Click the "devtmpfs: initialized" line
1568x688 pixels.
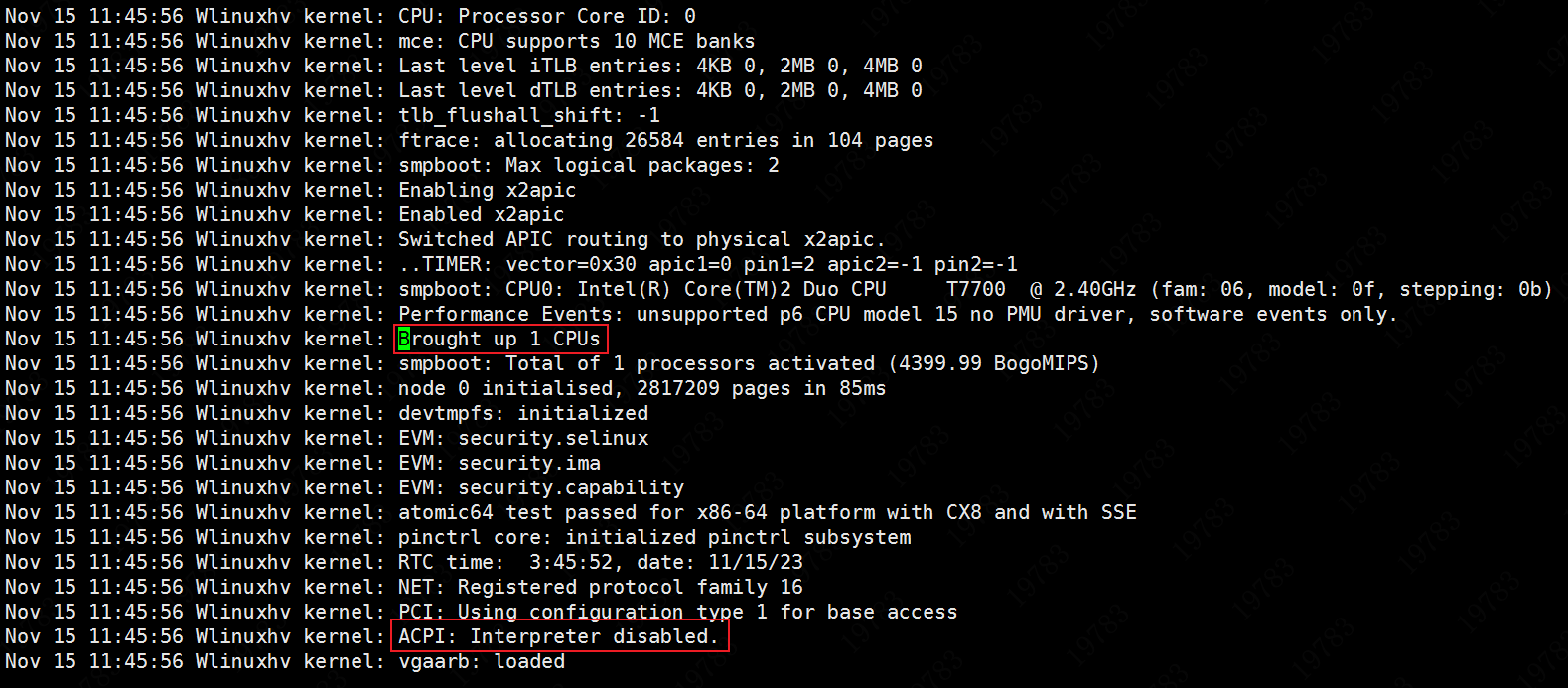tap(523, 413)
